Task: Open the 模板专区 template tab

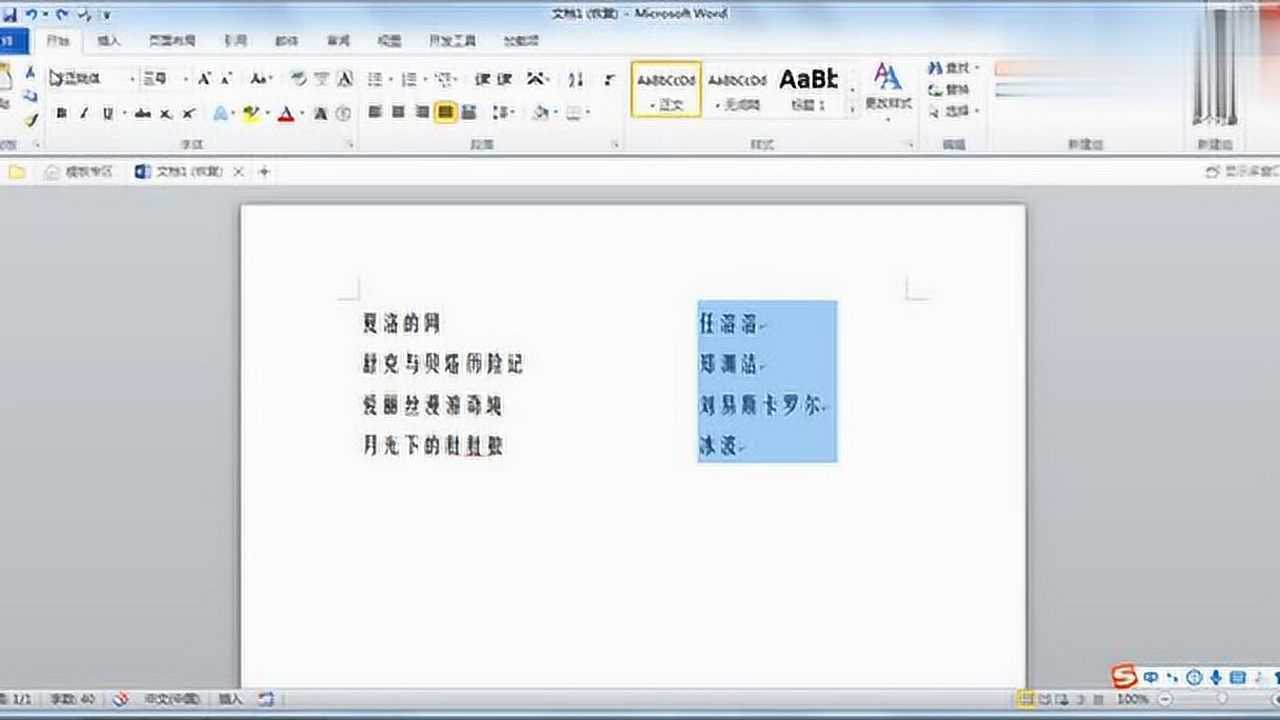Action: point(80,172)
